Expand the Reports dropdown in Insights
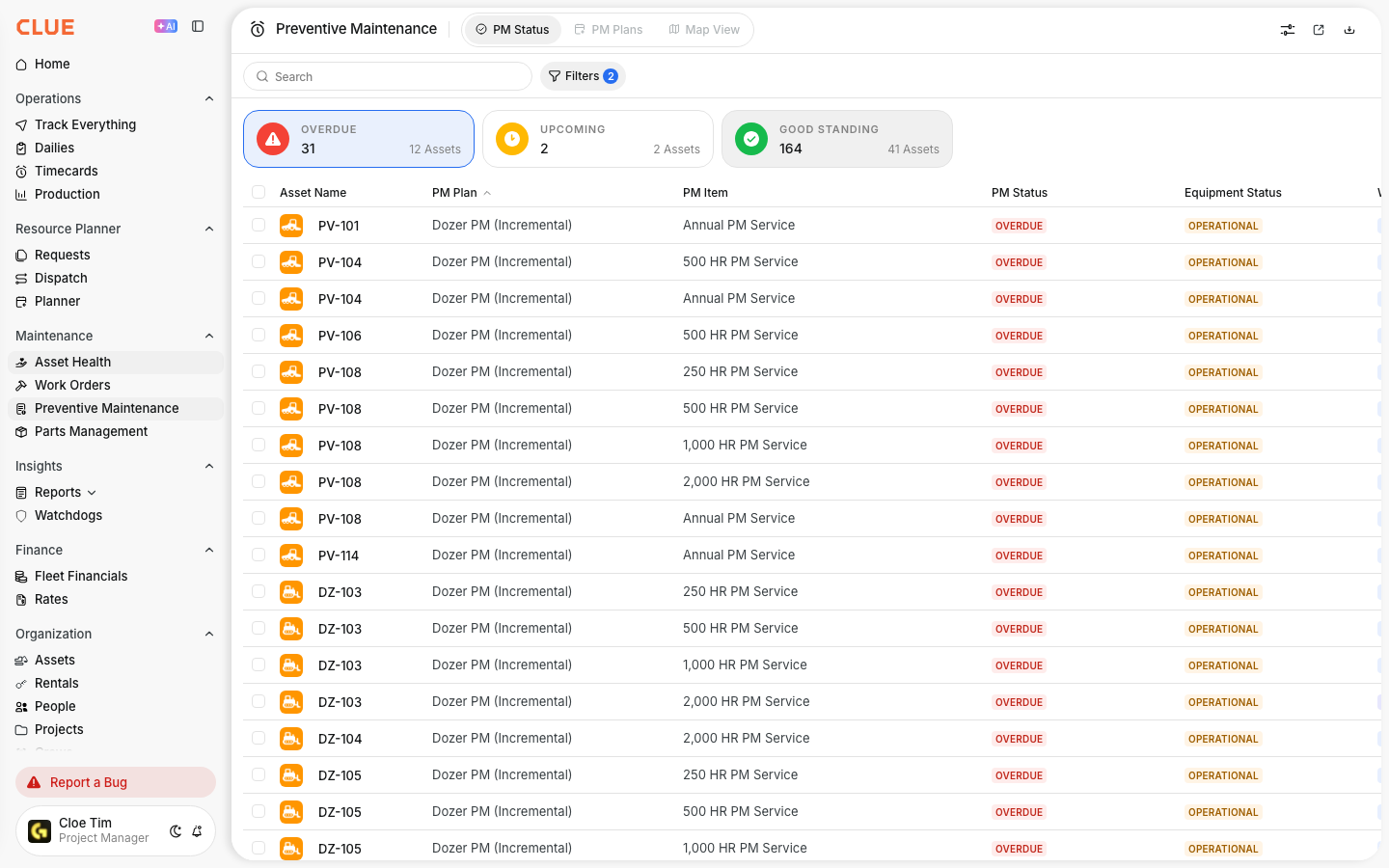This screenshot has height=868, width=1389. coord(92,493)
